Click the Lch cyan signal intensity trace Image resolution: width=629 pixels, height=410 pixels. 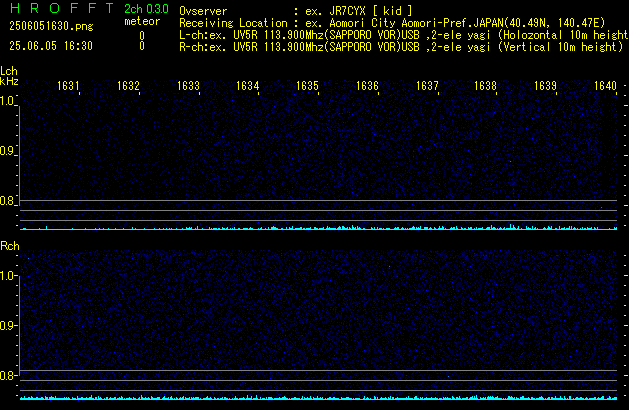318,227
